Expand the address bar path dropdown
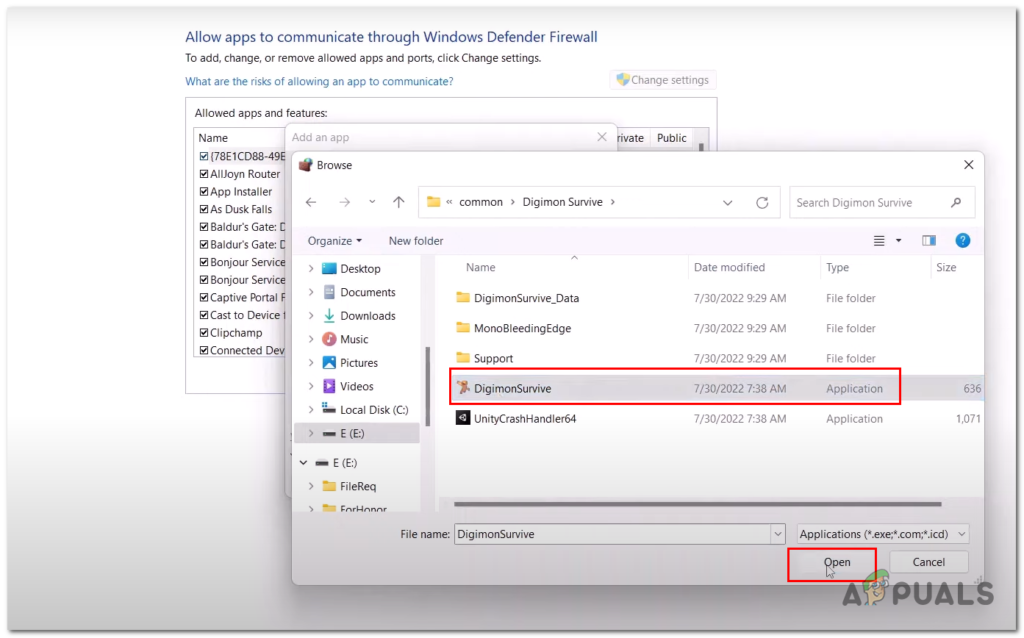Viewport: 1024px width, 638px height. [x=727, y=202]
